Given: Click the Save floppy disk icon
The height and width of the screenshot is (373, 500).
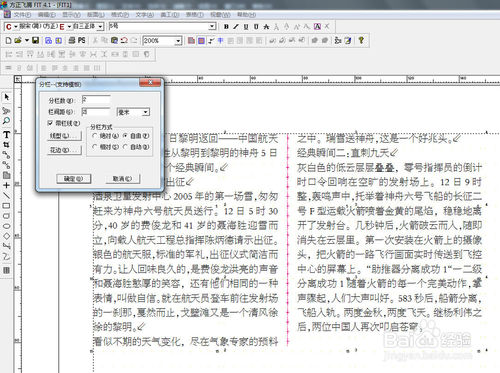Looking at the screenshot, I should [35, 40].
